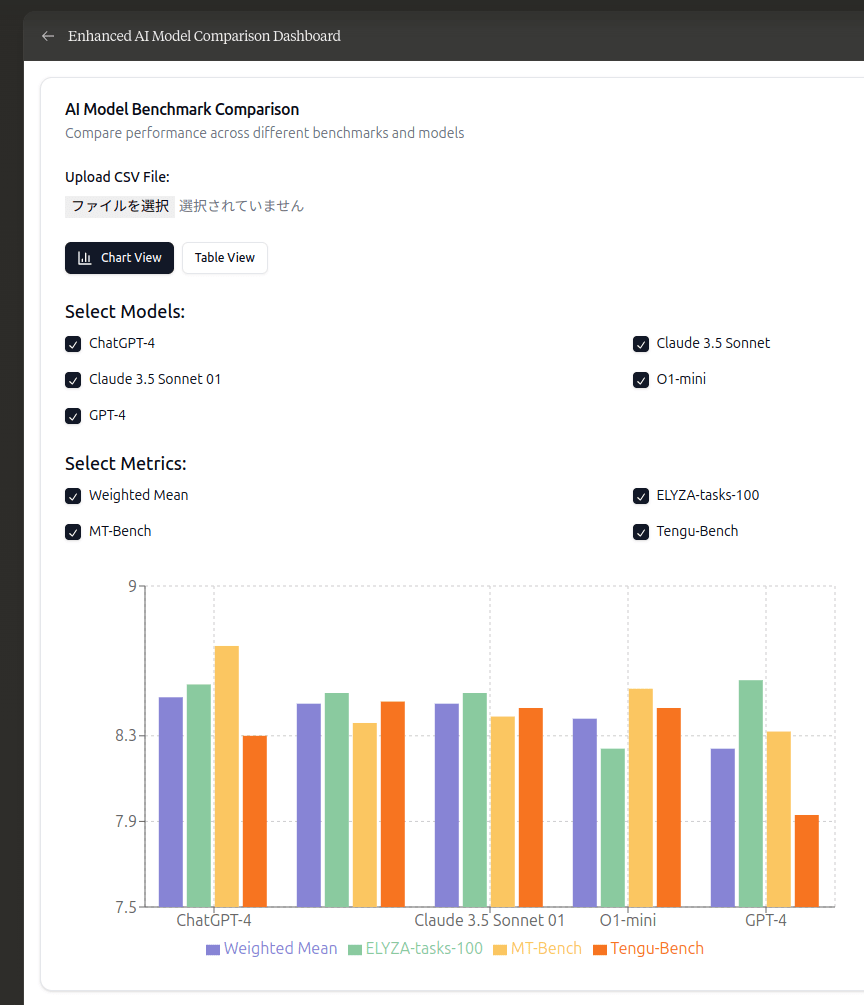The width and height of the screenshot is (864, 1005).
Task: Uncheck the ChatGPT-4 model checkbox
Action: (73, 344)
